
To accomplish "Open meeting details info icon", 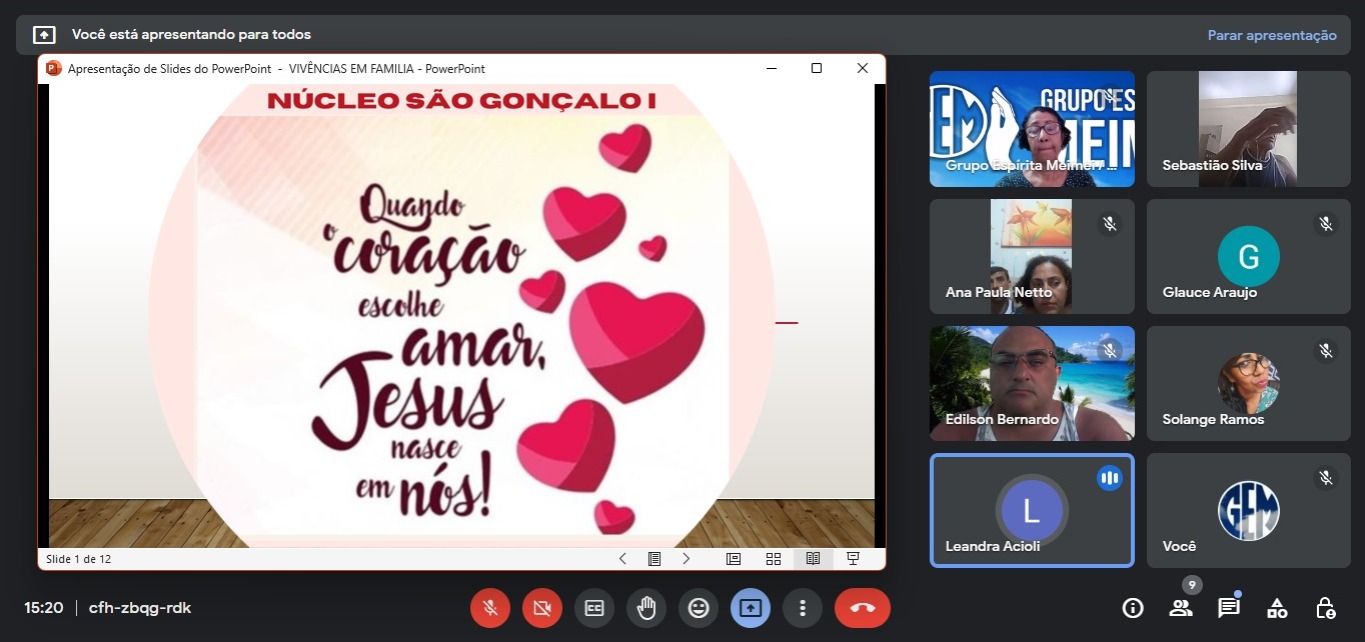I will (1132, 608).
